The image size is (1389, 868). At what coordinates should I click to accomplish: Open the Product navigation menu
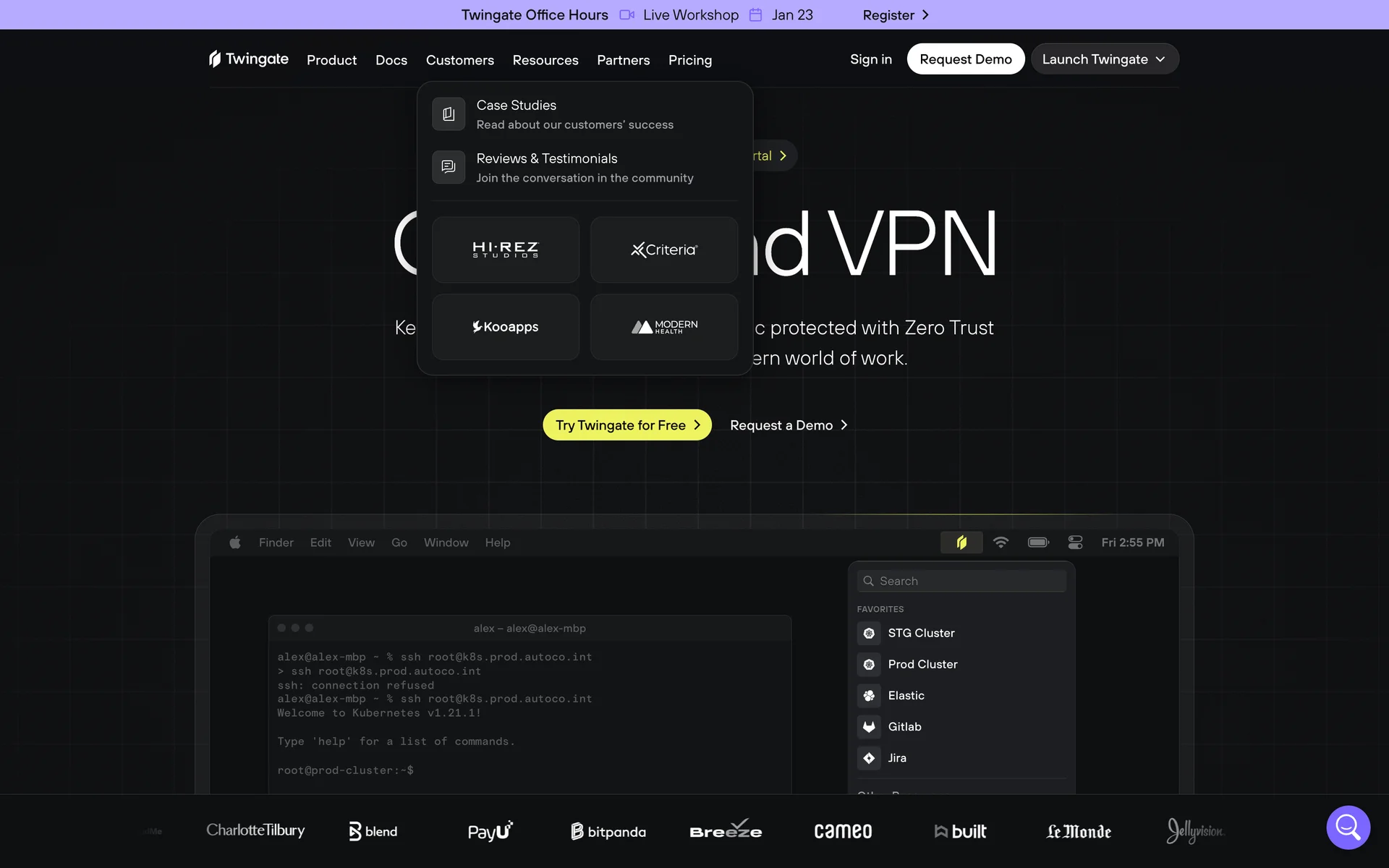click(x=331, y=60)
